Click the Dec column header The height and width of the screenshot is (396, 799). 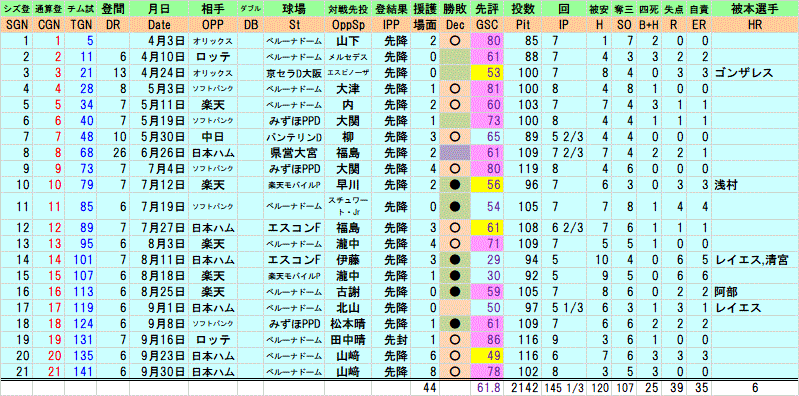456,25
